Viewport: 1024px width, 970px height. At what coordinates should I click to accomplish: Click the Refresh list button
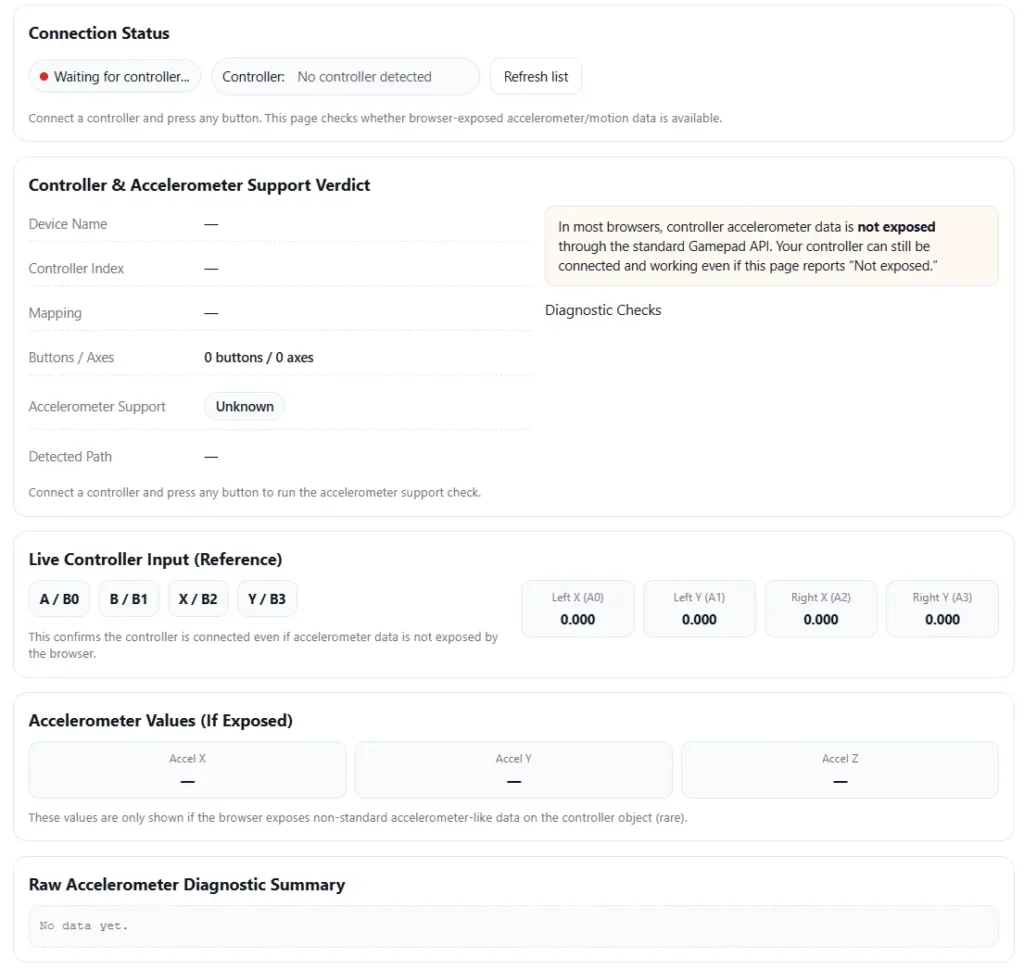point(535,77)
